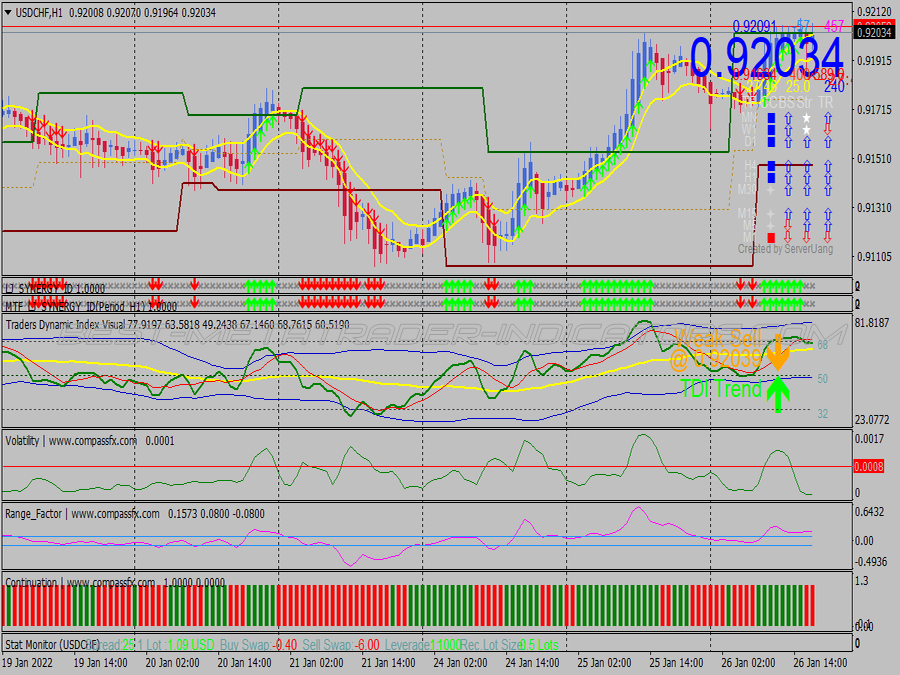Screen dimensions: 900x675
Task: Click the green TDI Trend up arrow
Action: click(778, 394)
